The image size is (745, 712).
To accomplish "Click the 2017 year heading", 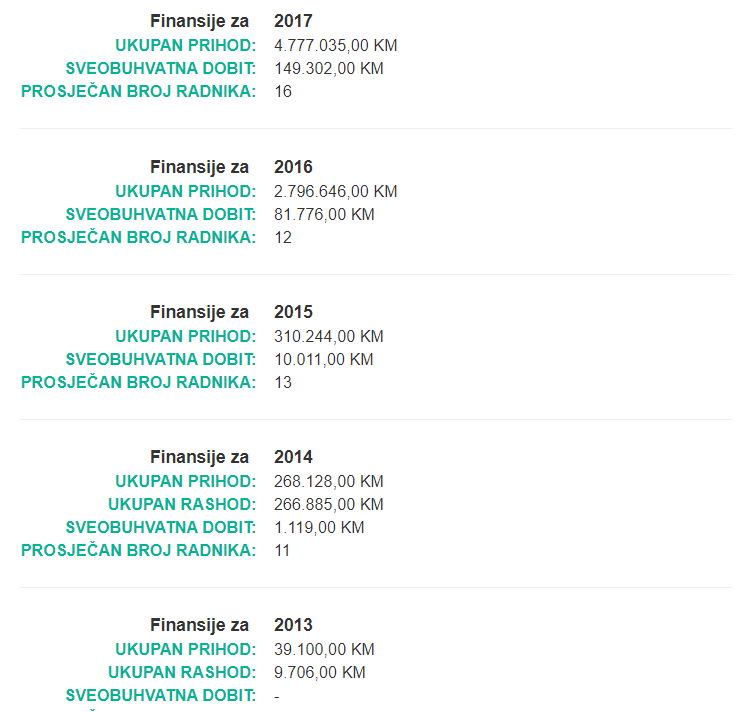I will (293, 21).
